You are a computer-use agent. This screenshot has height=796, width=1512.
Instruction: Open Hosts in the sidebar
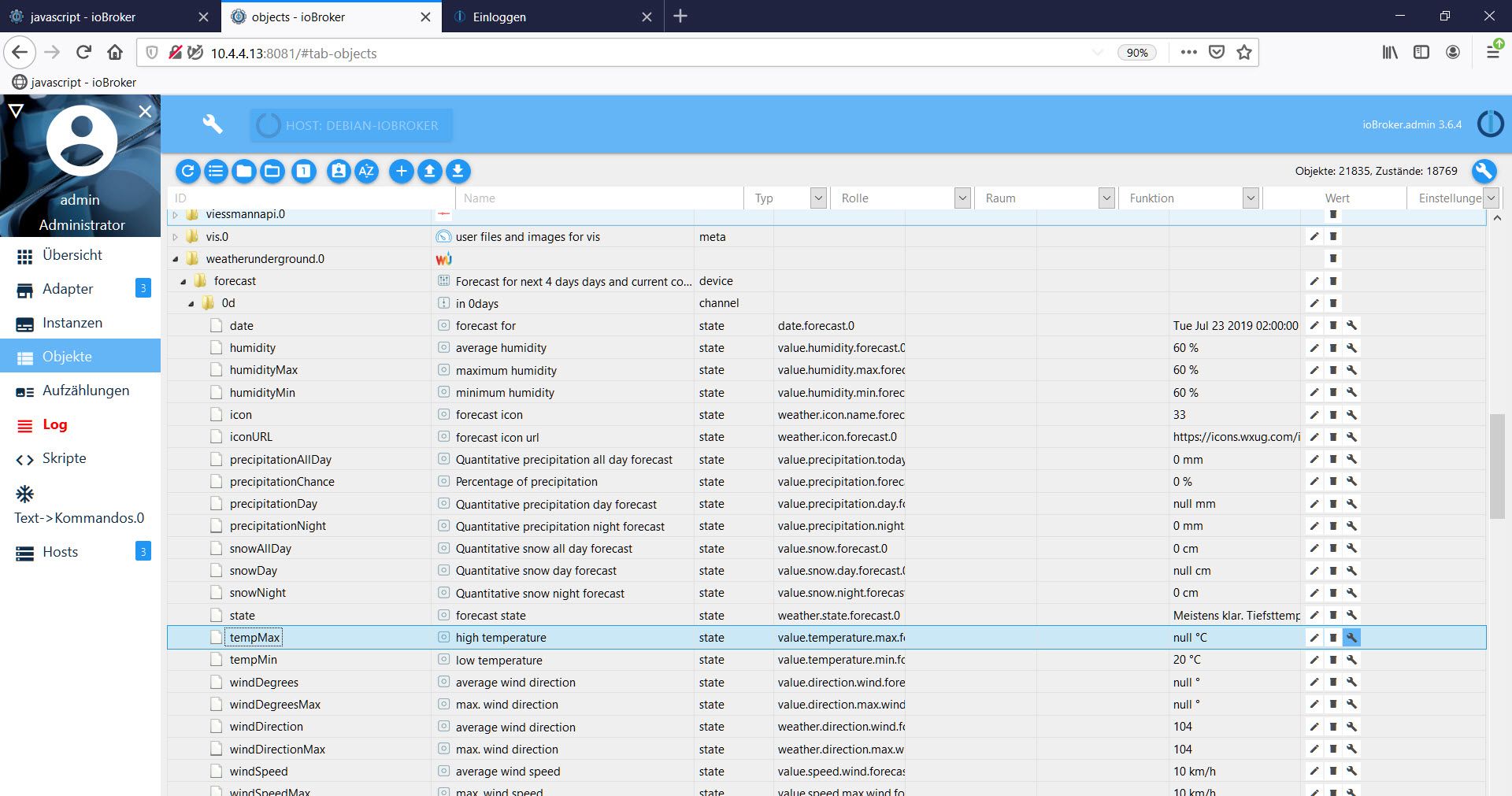80,552
